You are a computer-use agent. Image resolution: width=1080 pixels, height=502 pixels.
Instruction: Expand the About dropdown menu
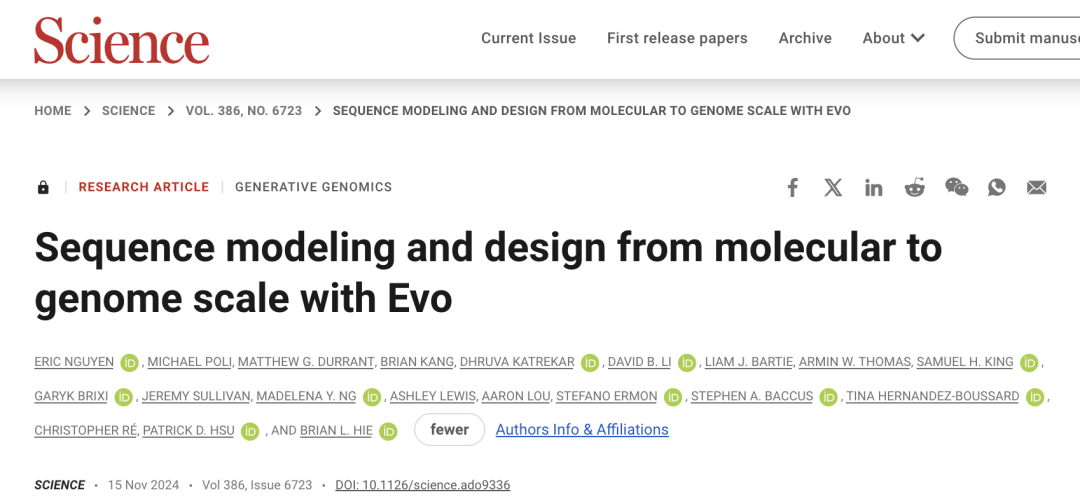pyautogui.click(x=893, y=38)
